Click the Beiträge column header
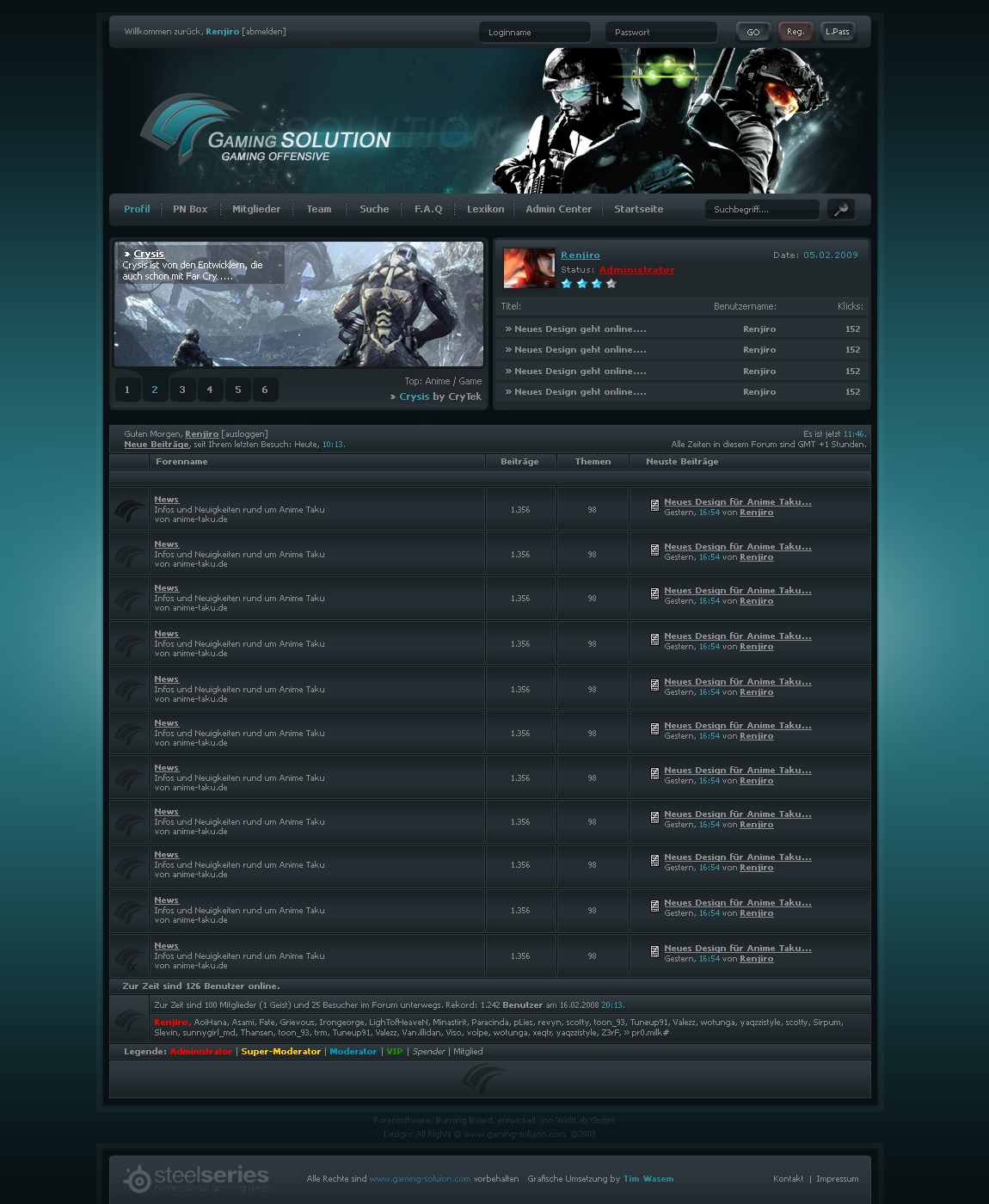Image resolution: width=989 pixels, height=1204 pixels. pyautogui.click(x=519, y=462)
